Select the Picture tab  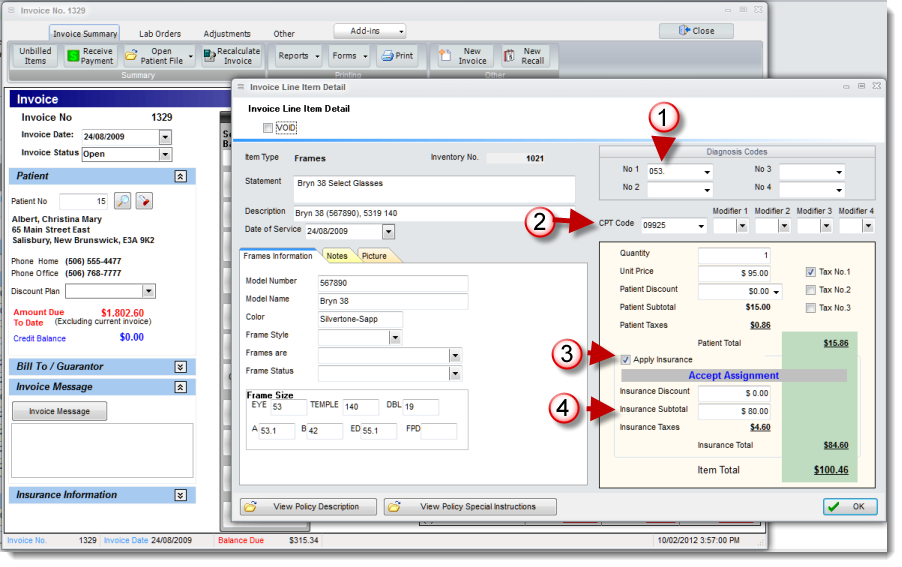[x=374, y=256]
